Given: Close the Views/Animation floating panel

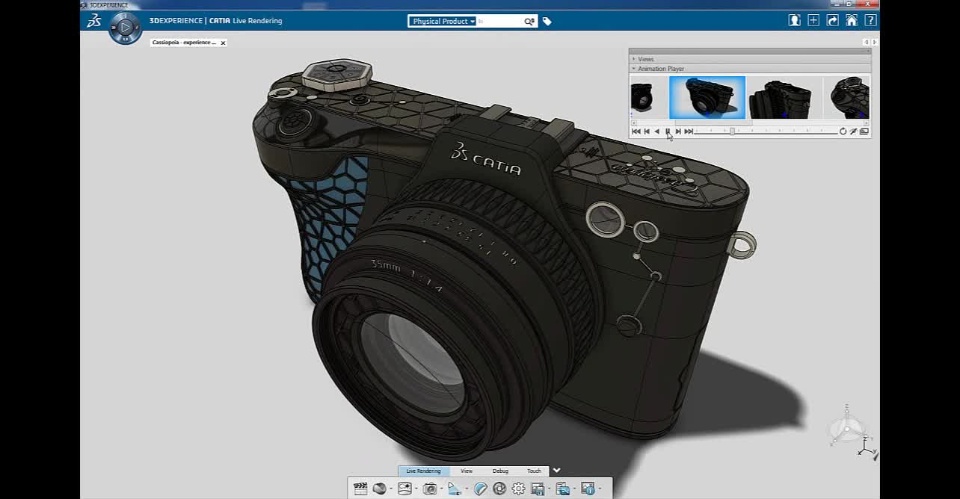Looking at the screenshot, I should click(x=868, y=51).
